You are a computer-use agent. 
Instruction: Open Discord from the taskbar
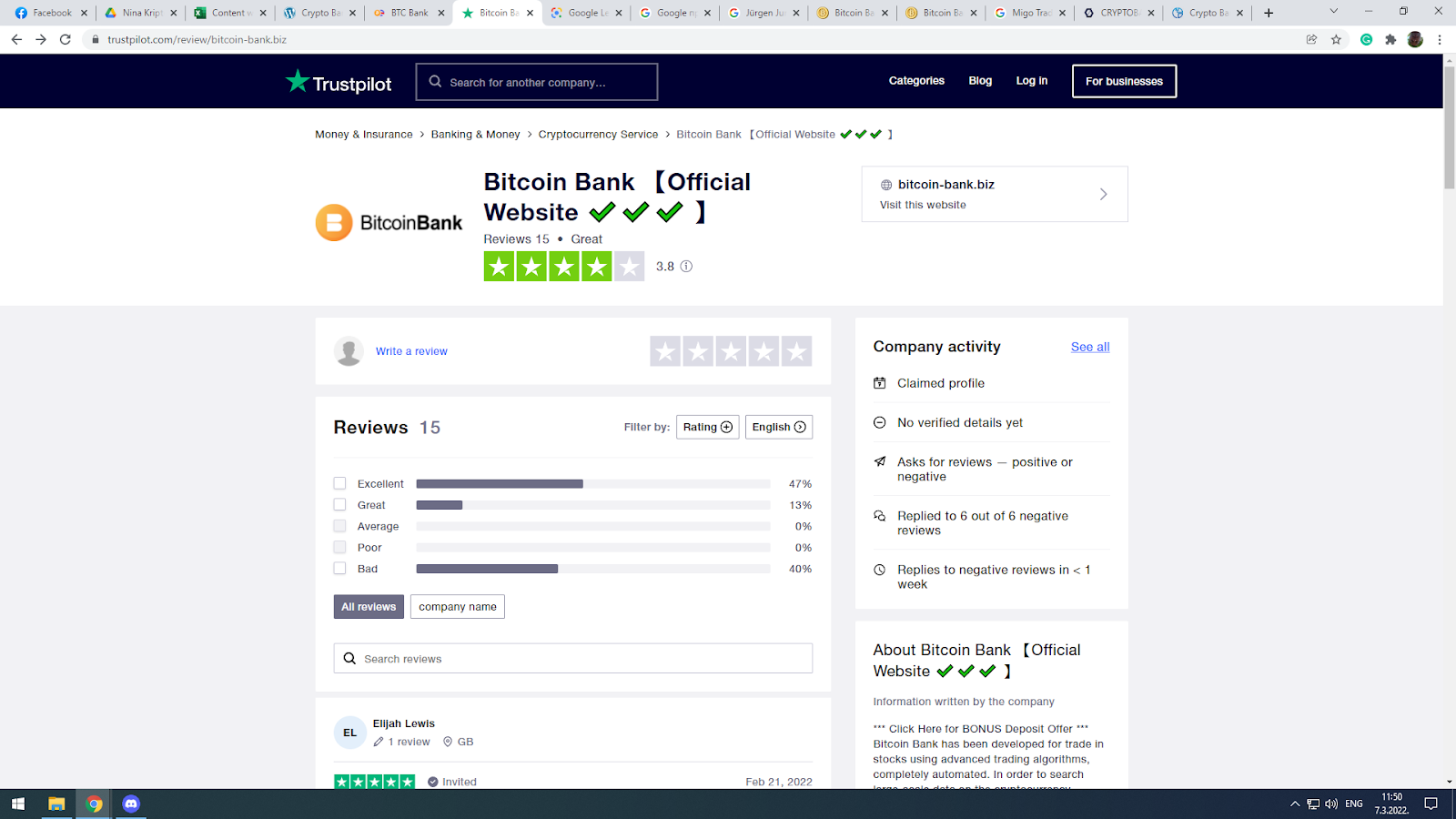pos(131,804)
